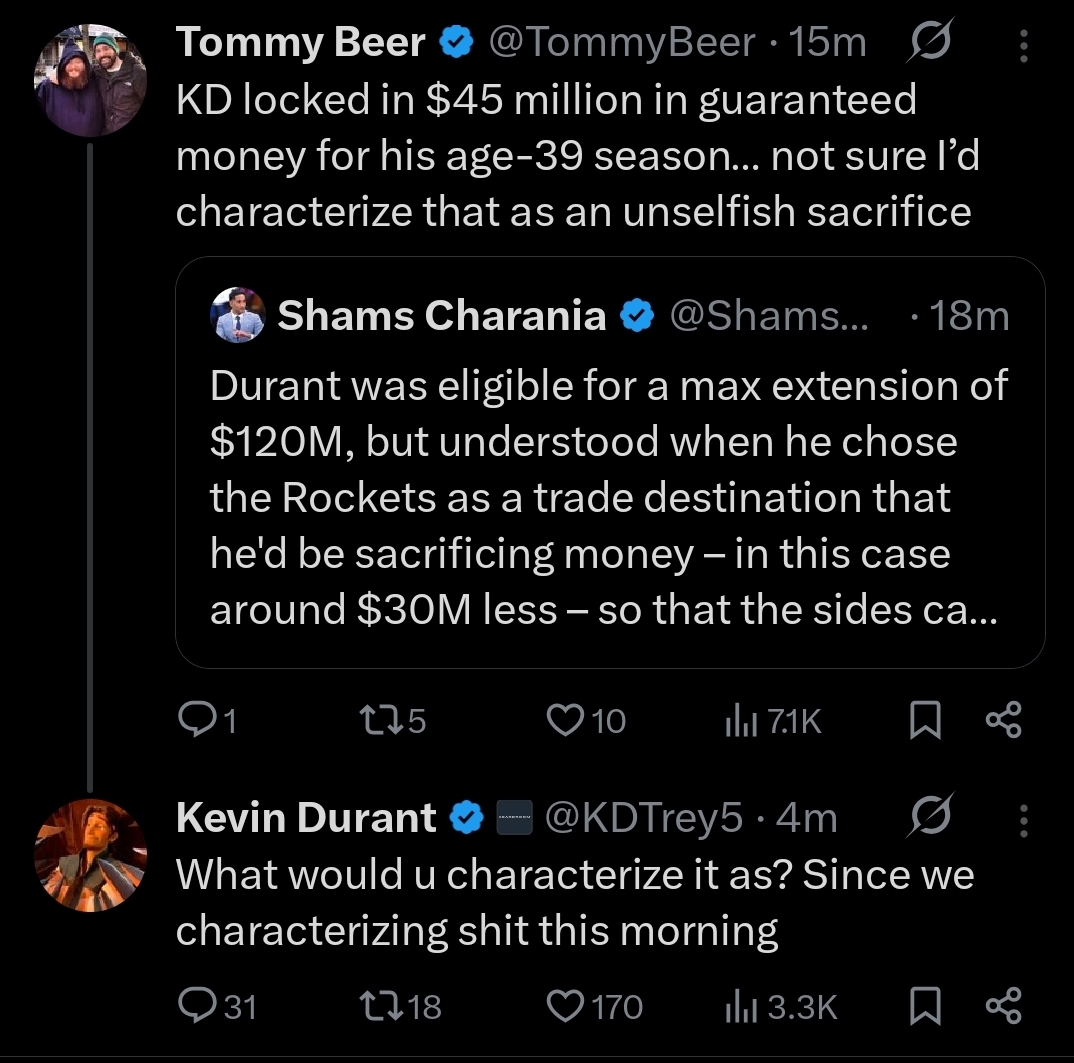Reply to Kevin Durant's tweet
1074x1063 pixels.
191,1005
